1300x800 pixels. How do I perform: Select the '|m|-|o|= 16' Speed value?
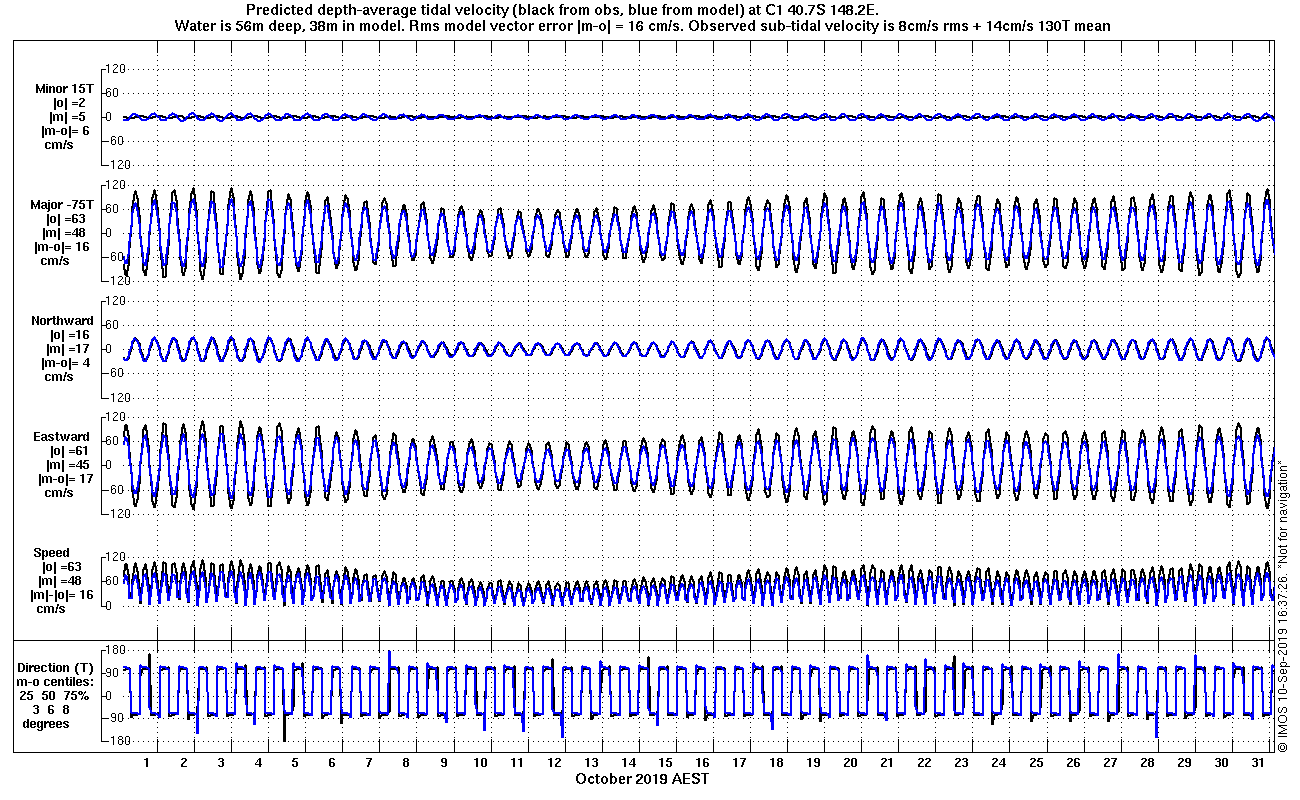[62, 595]
